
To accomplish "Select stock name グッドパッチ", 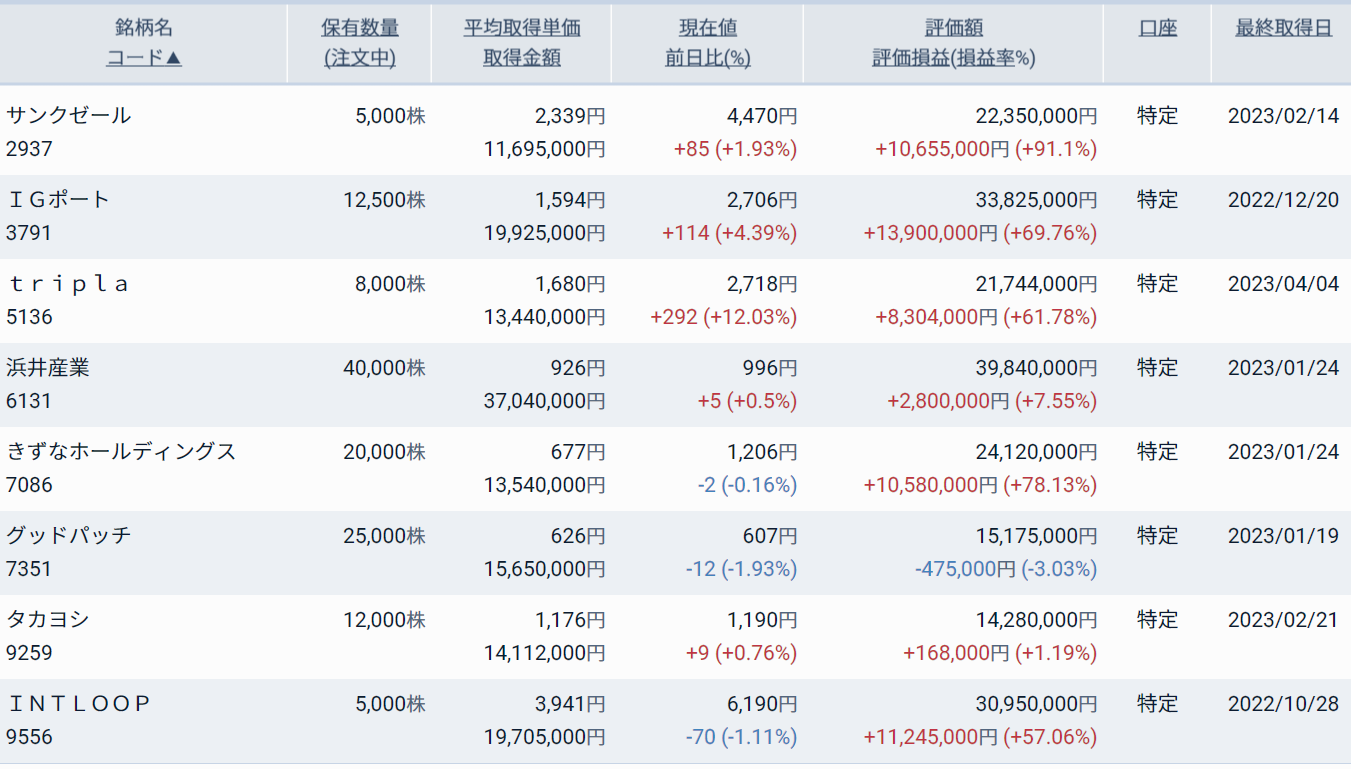I will [69, 535].
